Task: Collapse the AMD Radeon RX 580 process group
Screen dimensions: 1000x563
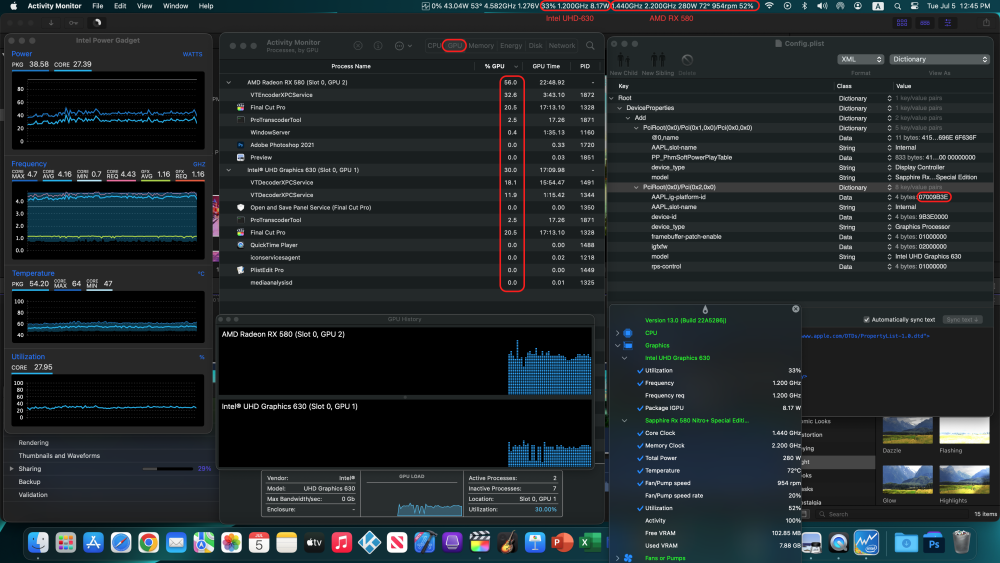Action: 229,82
